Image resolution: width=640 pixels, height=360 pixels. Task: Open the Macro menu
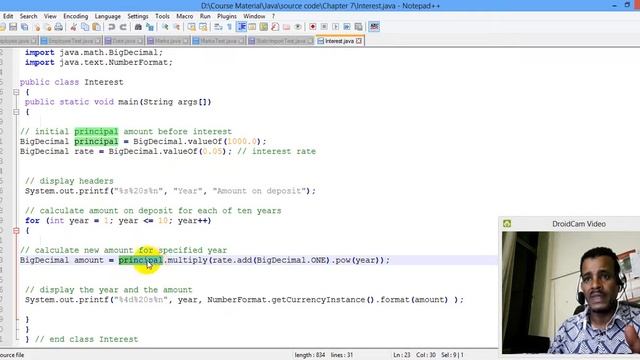(184, 16)
